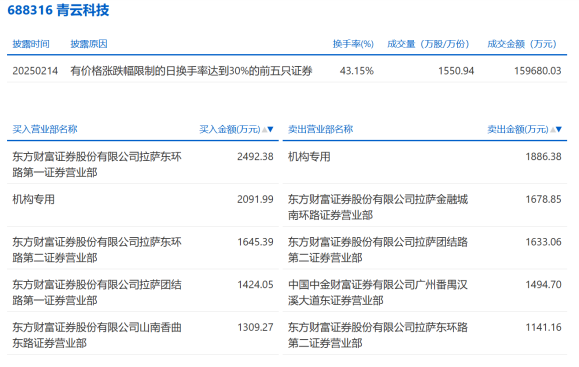Select buy amount 1645.39
Viewport: 579px width, 367px height.
click(x=255, y=242)
